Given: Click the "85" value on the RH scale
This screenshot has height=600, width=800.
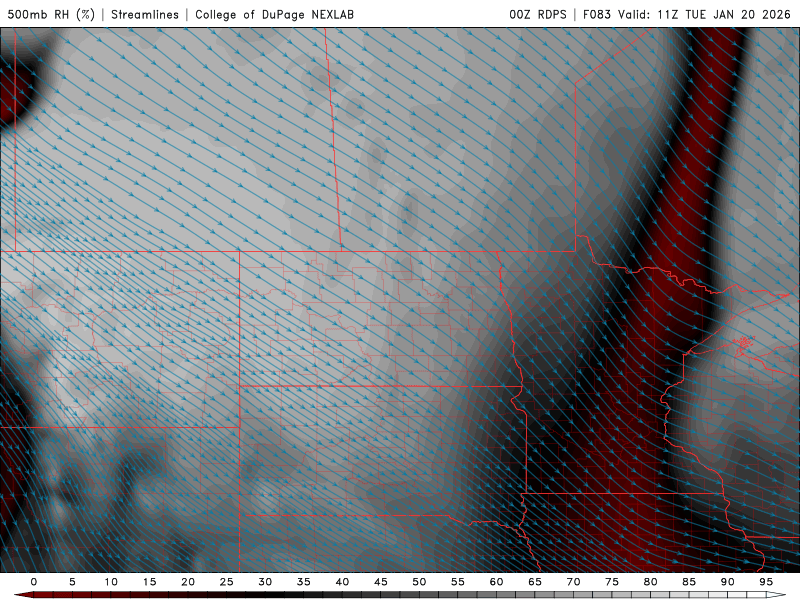Looking at the screenshot, I should pyautogui.click(x=689, y=582).
